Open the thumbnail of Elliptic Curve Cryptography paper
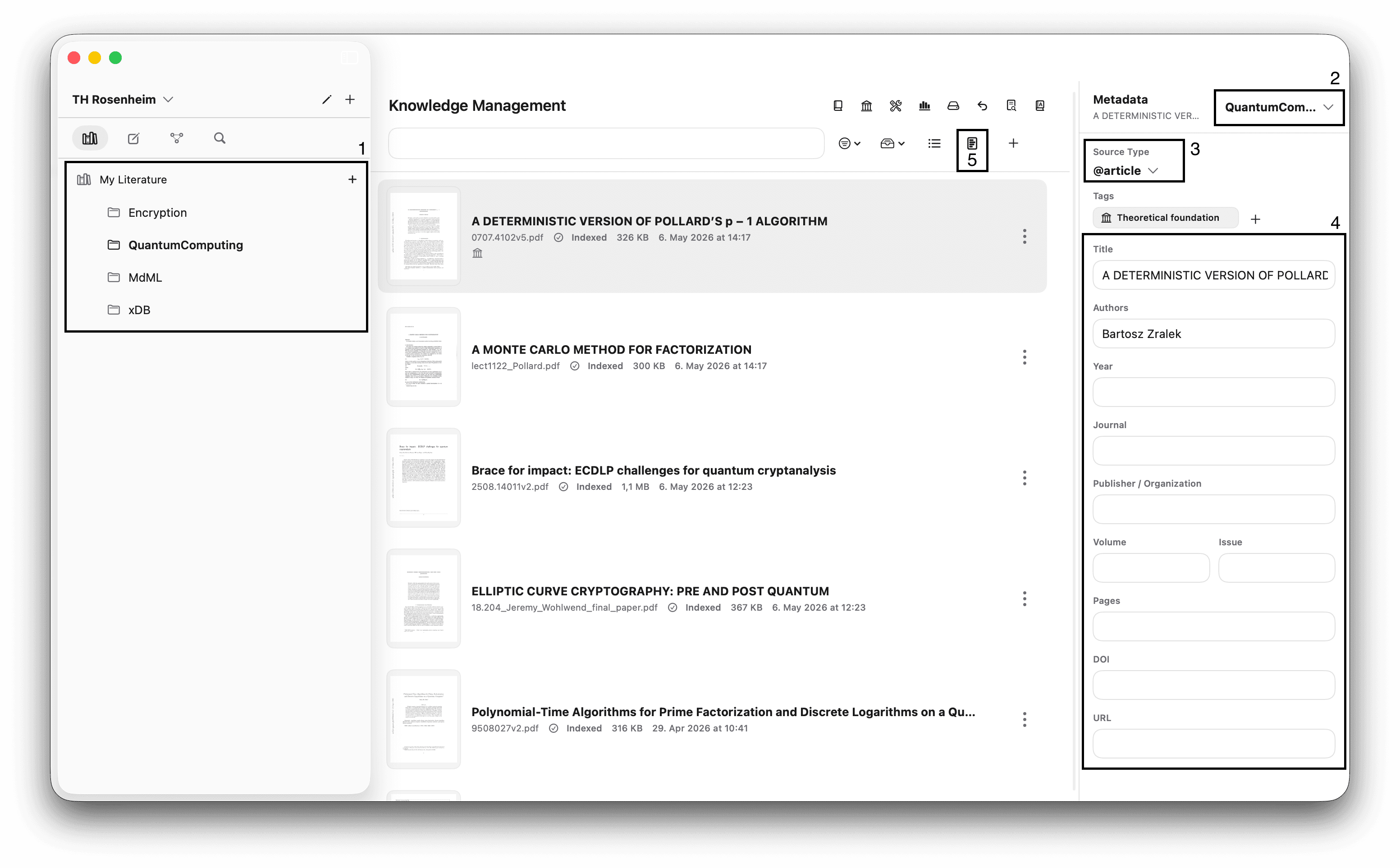The width and height of the screenshot is (1400, 868). point(424,599)
